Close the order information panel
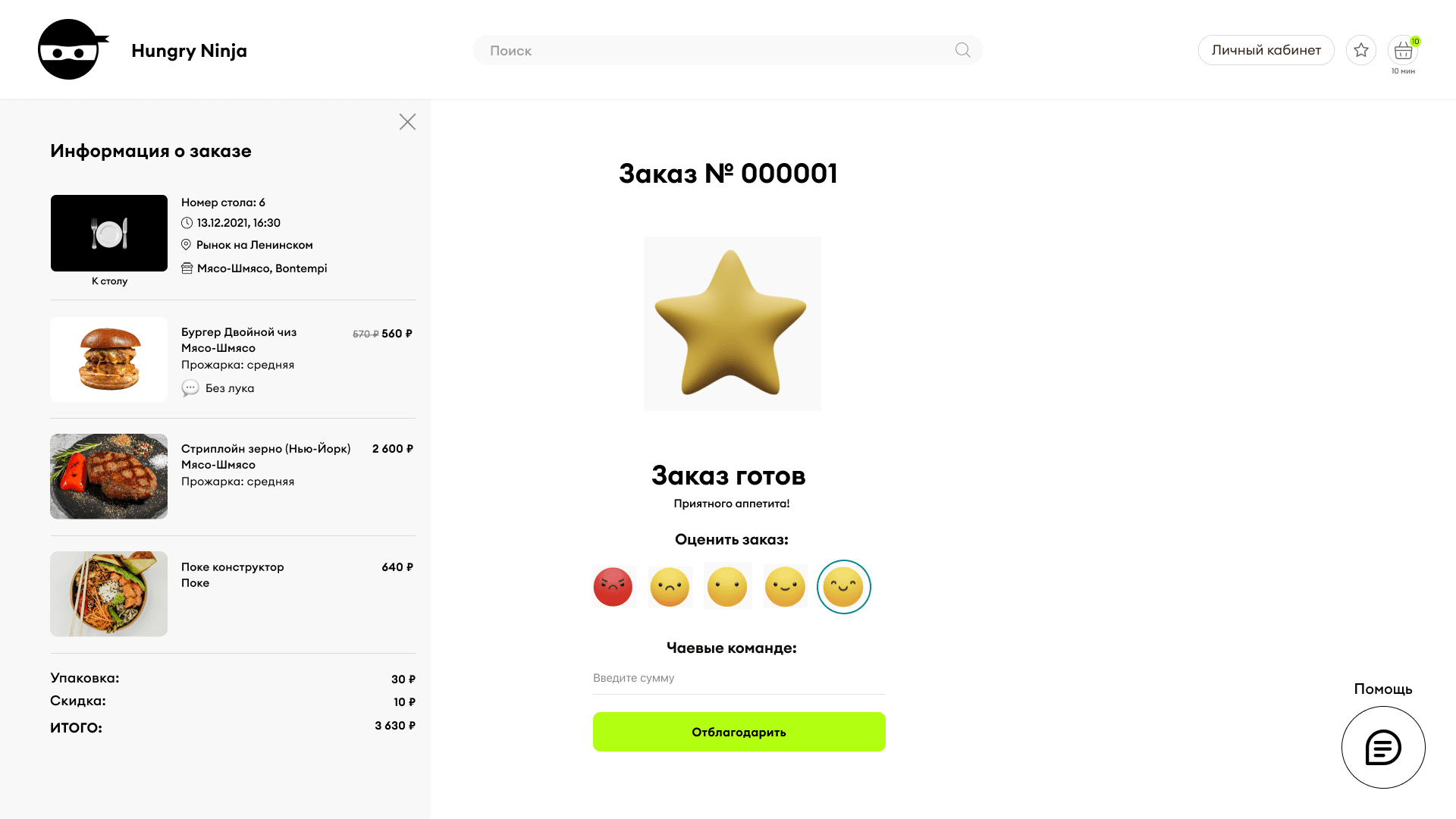Screen dimensions: 1456x819 pos(407,122)
